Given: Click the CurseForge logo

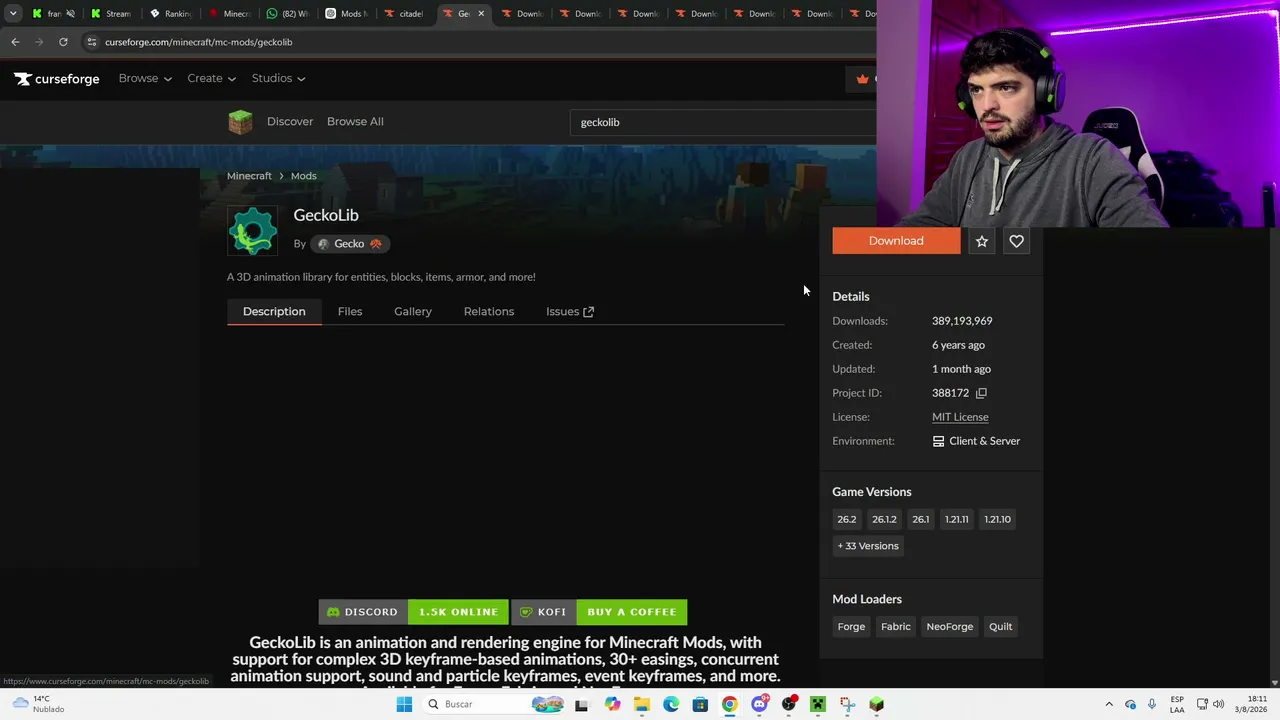Looking at the screenshot, I should tap(57, 79).
